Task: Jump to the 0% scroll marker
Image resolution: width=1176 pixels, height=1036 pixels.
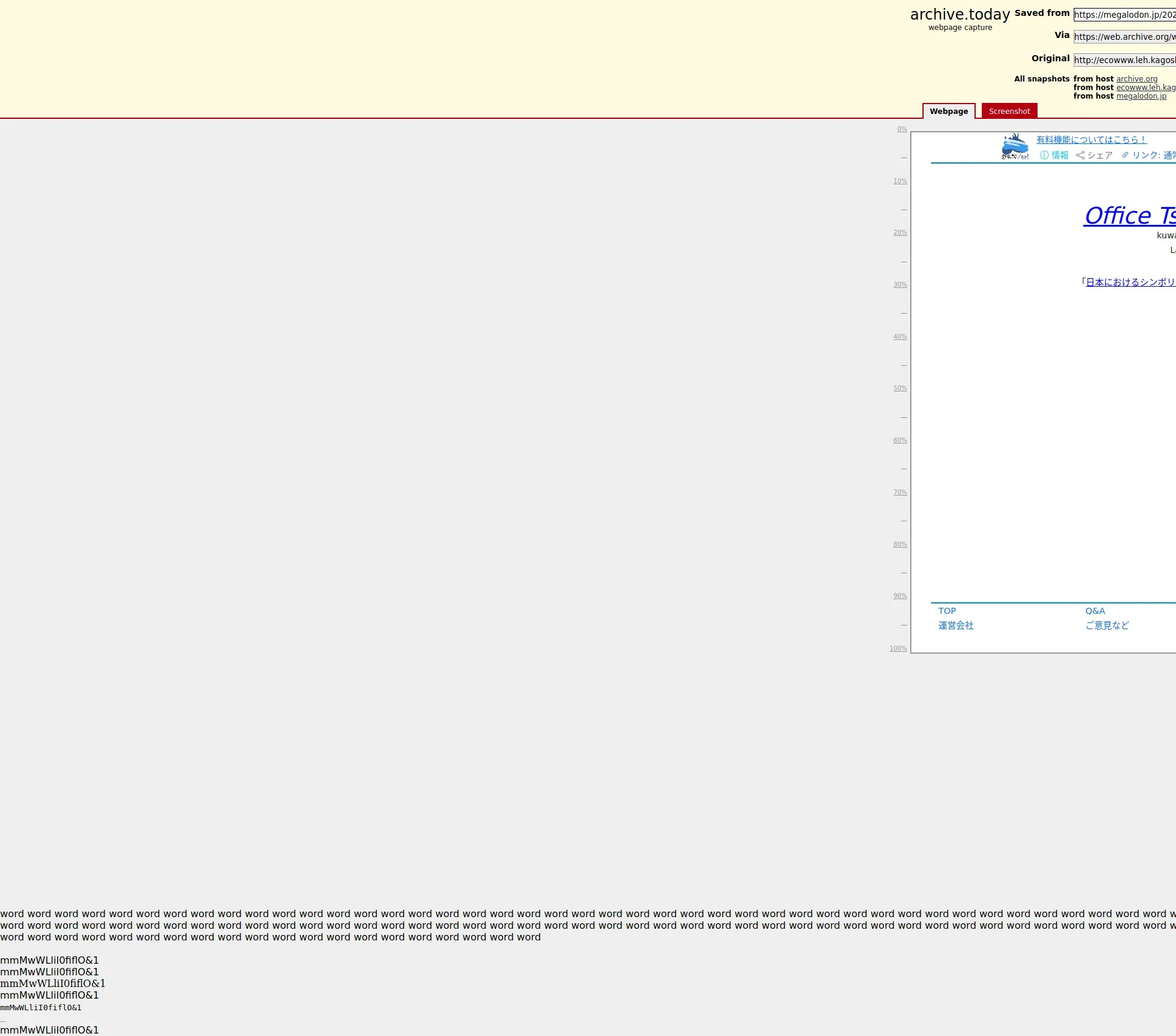Action: point(902,129)
